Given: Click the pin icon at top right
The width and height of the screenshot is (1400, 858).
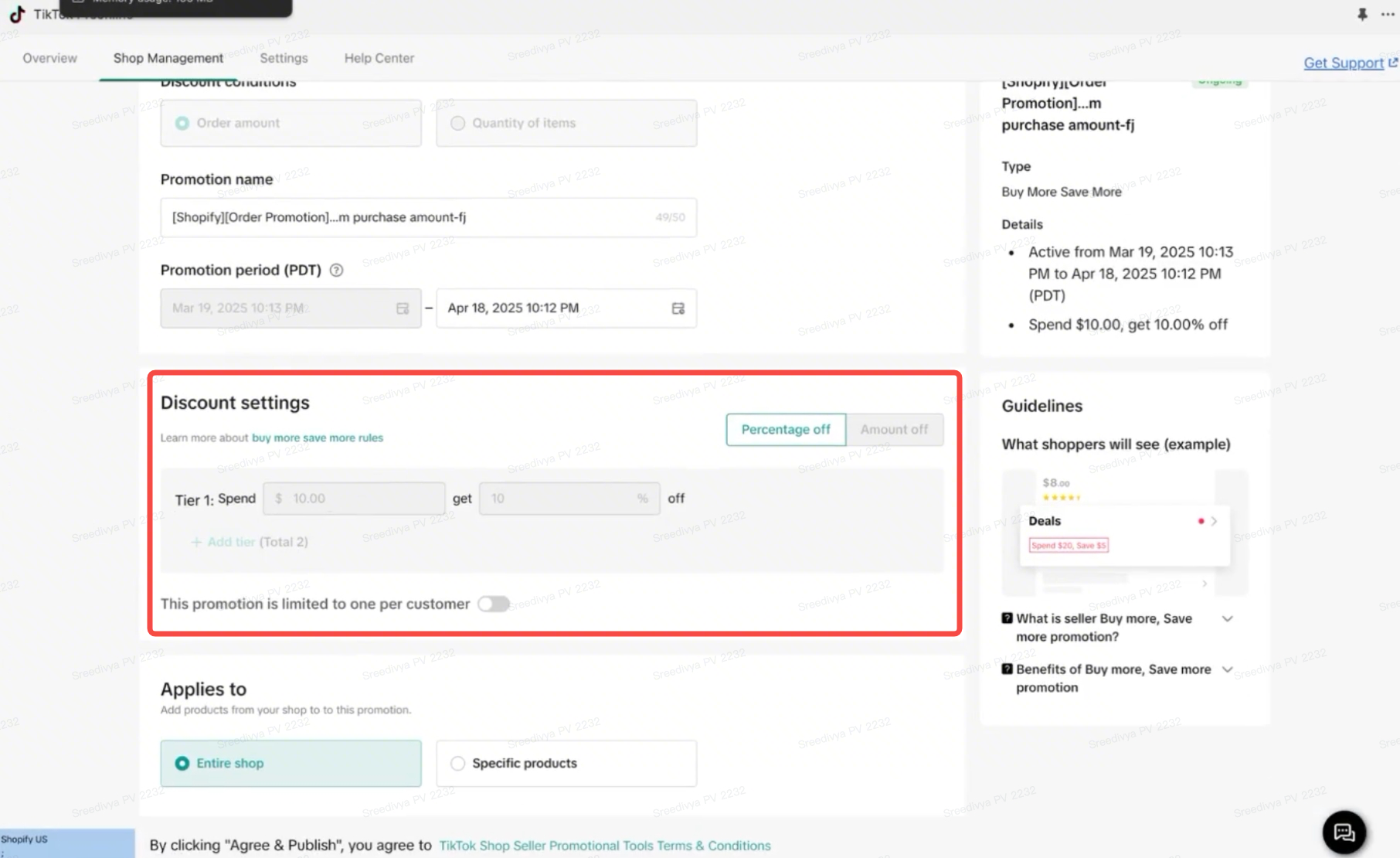Looking at the screenshot, I should click(x=1362, y=14).
